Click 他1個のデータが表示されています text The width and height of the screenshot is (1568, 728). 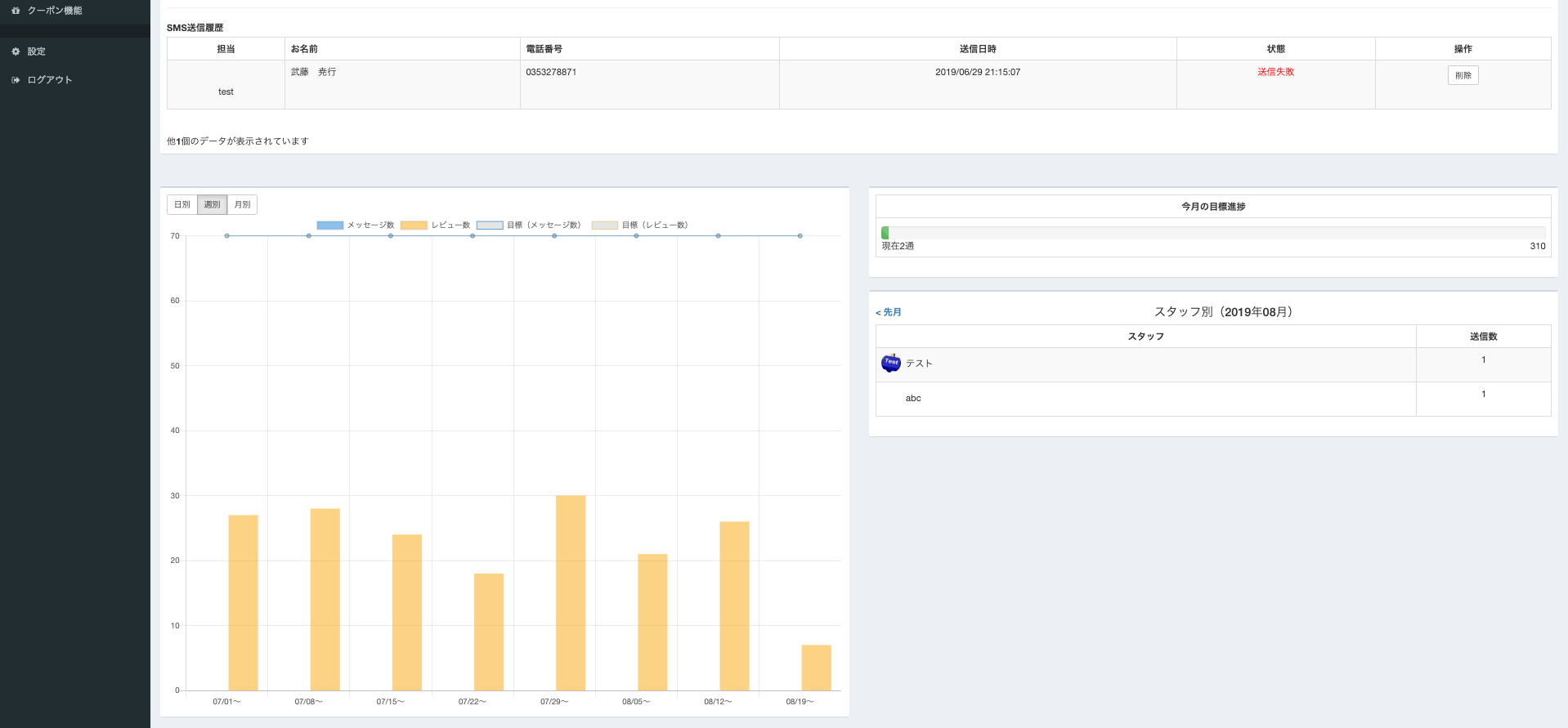tap(238, 141)
